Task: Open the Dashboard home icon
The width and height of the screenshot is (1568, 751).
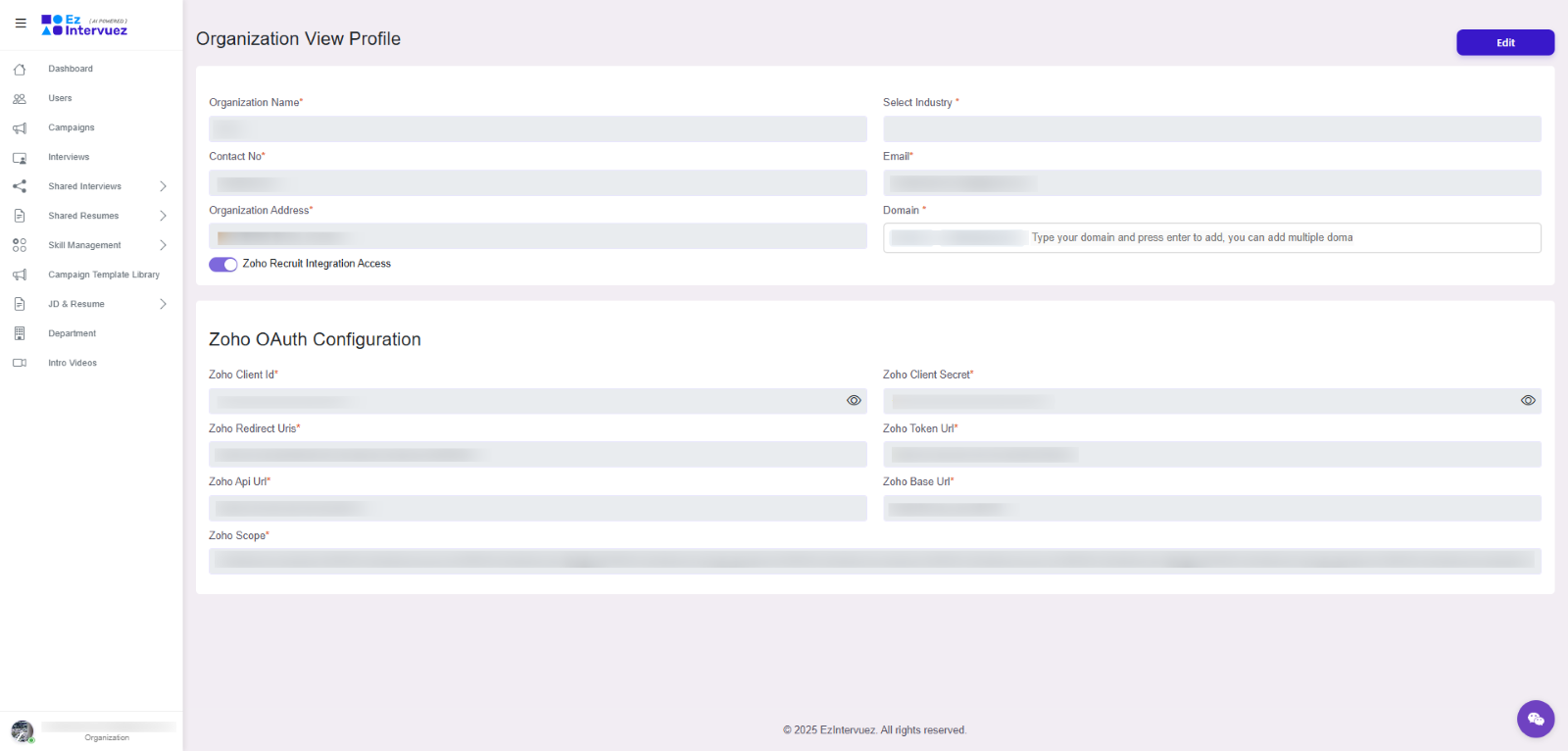Action: tap(20, 70)
